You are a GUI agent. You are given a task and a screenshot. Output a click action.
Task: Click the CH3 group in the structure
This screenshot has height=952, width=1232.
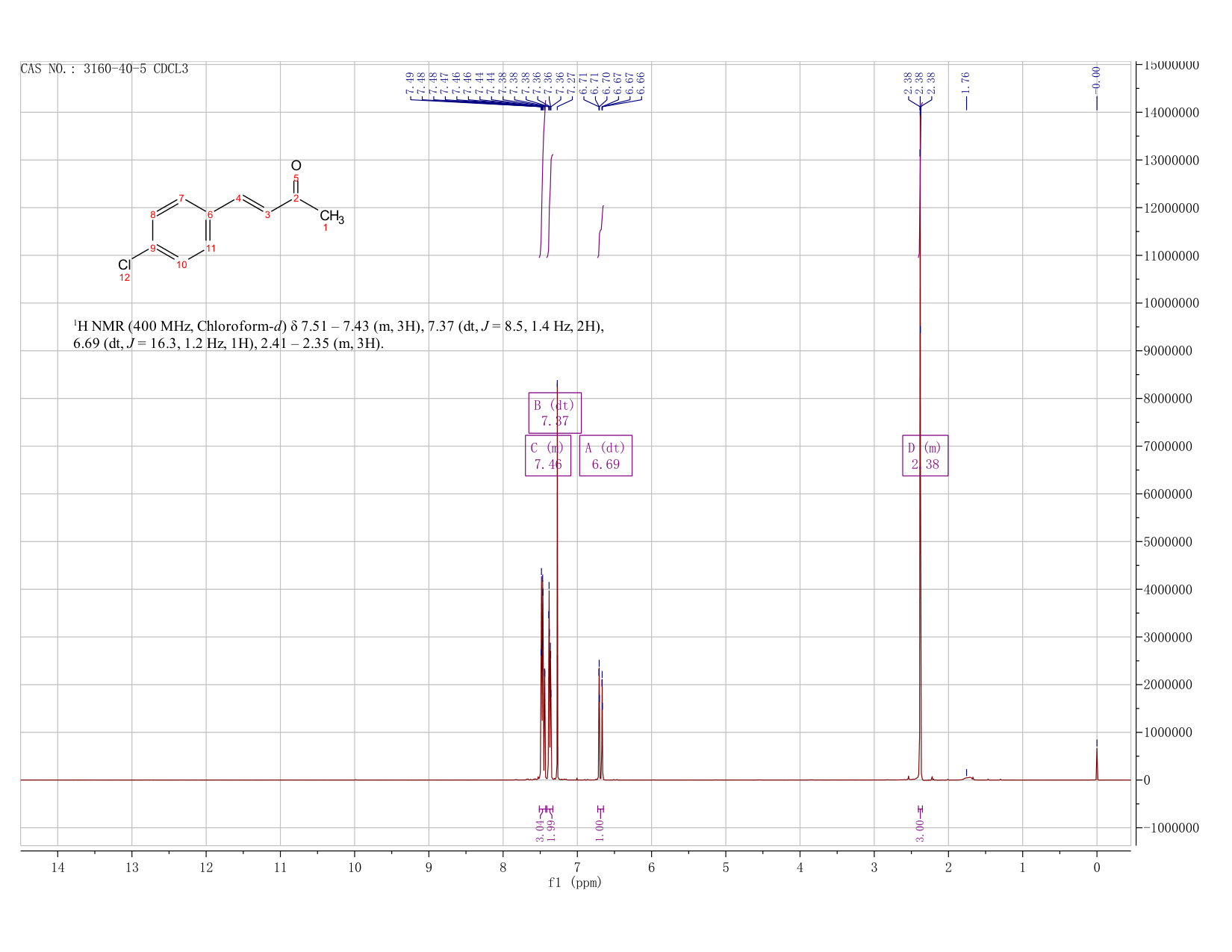click(332, 218)
